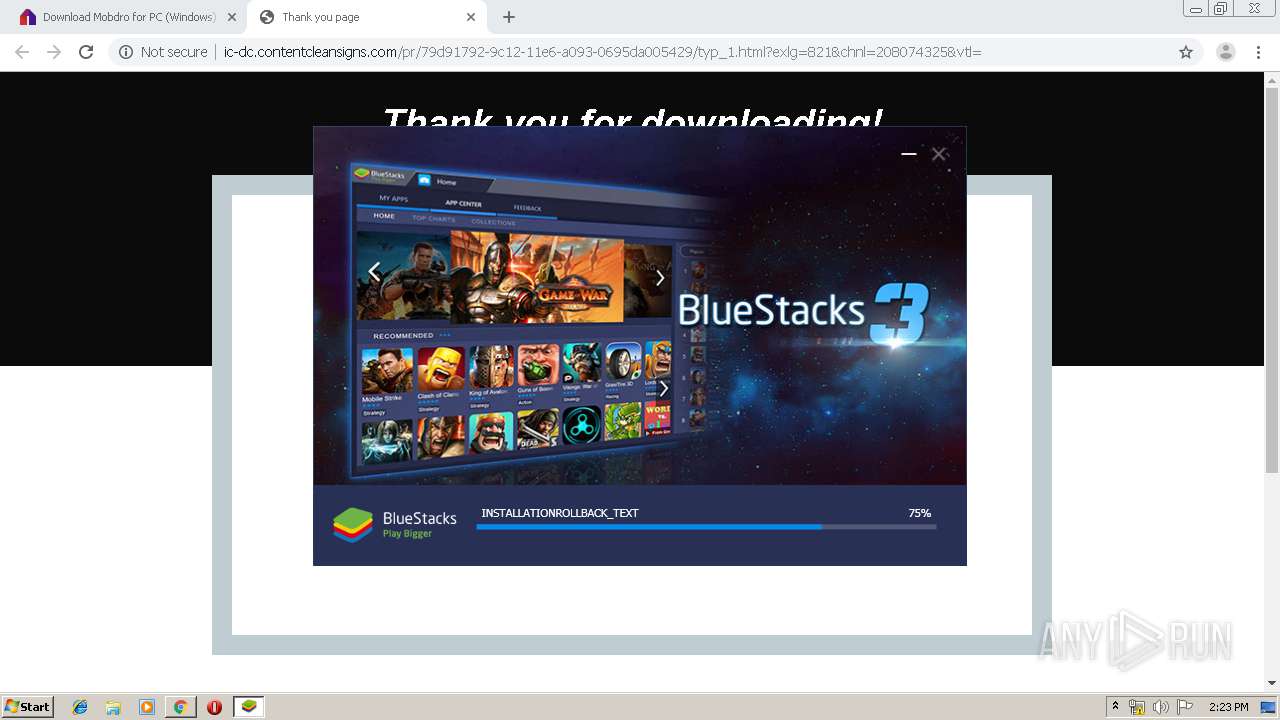The image size is (1280, 720).
Task: Select the Thank you page tab
Action: point(368,17)
